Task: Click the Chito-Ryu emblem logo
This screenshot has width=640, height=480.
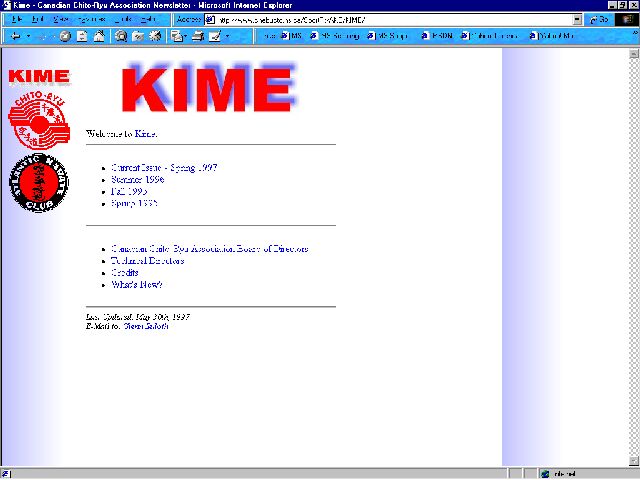Action: coord(36,123)
